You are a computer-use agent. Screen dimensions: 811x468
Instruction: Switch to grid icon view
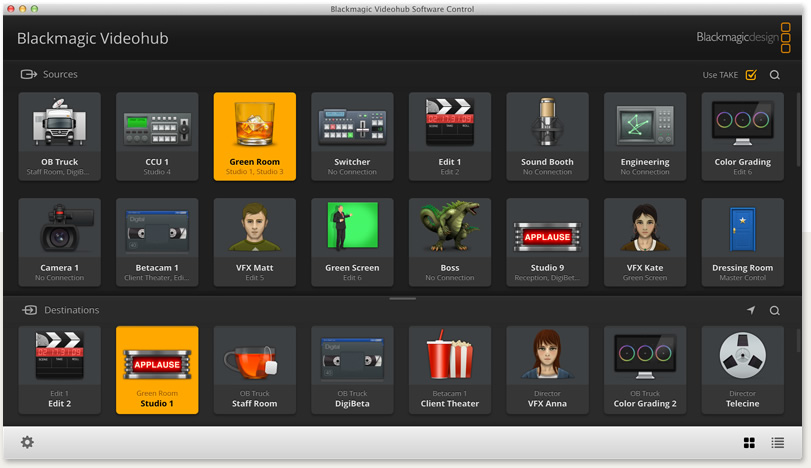click(749, 443)
